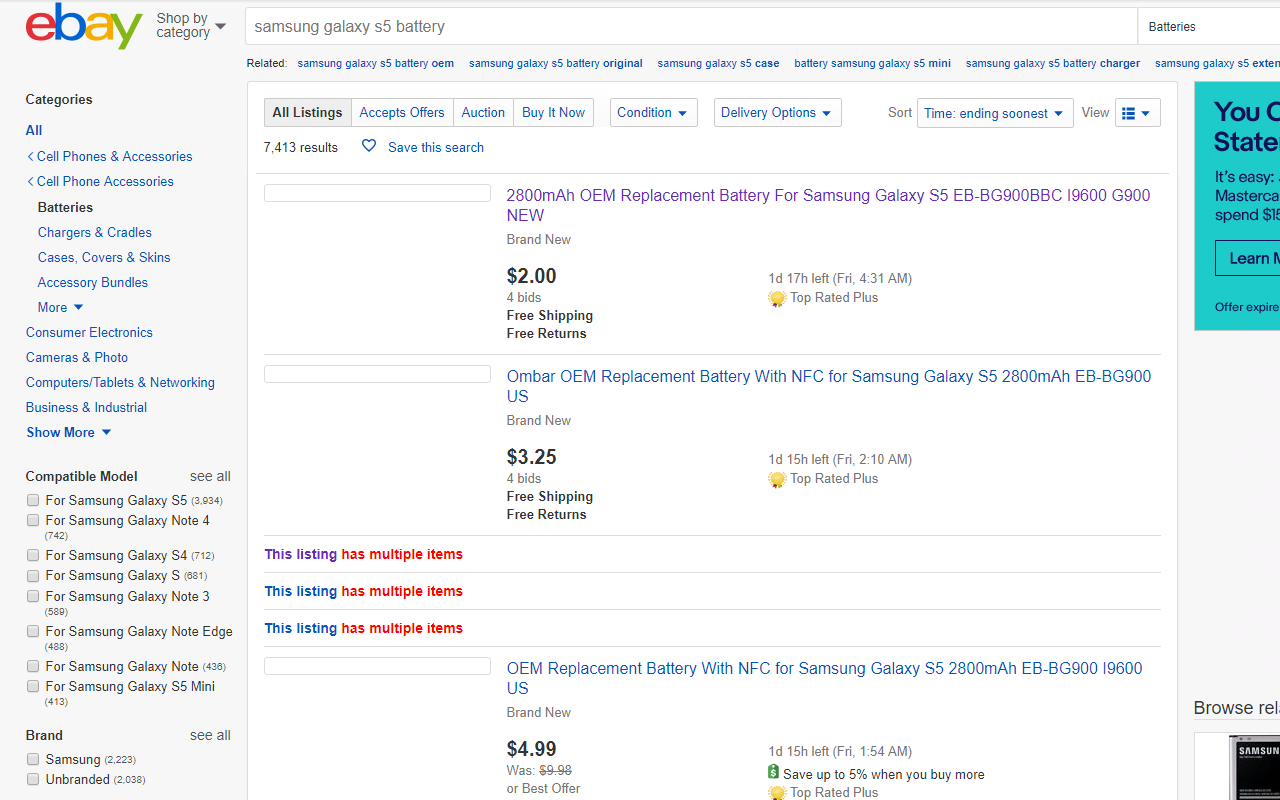
Task: Click see all for Brand
Action: [210, 735]
